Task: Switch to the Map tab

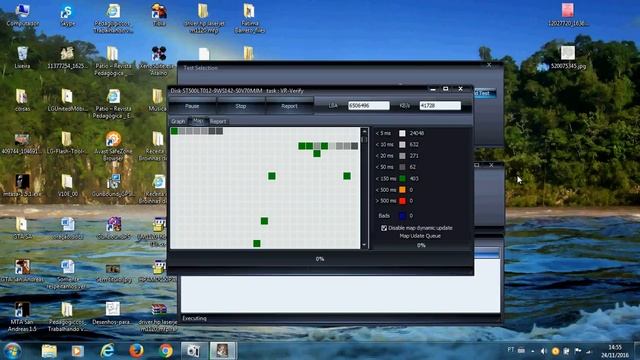Action: click(x=198, y=121)
